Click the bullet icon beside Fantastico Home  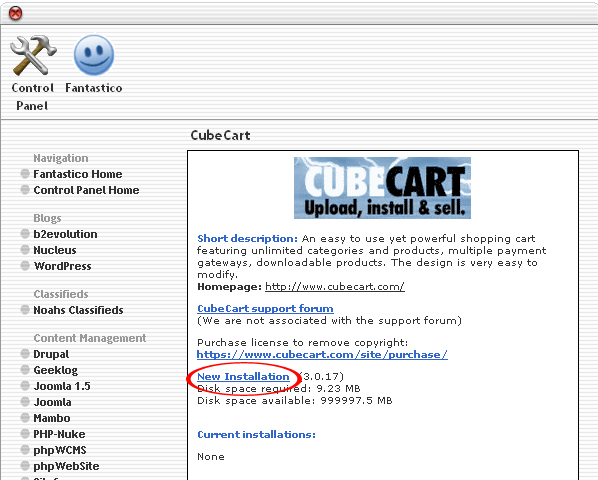click(25, 174)
